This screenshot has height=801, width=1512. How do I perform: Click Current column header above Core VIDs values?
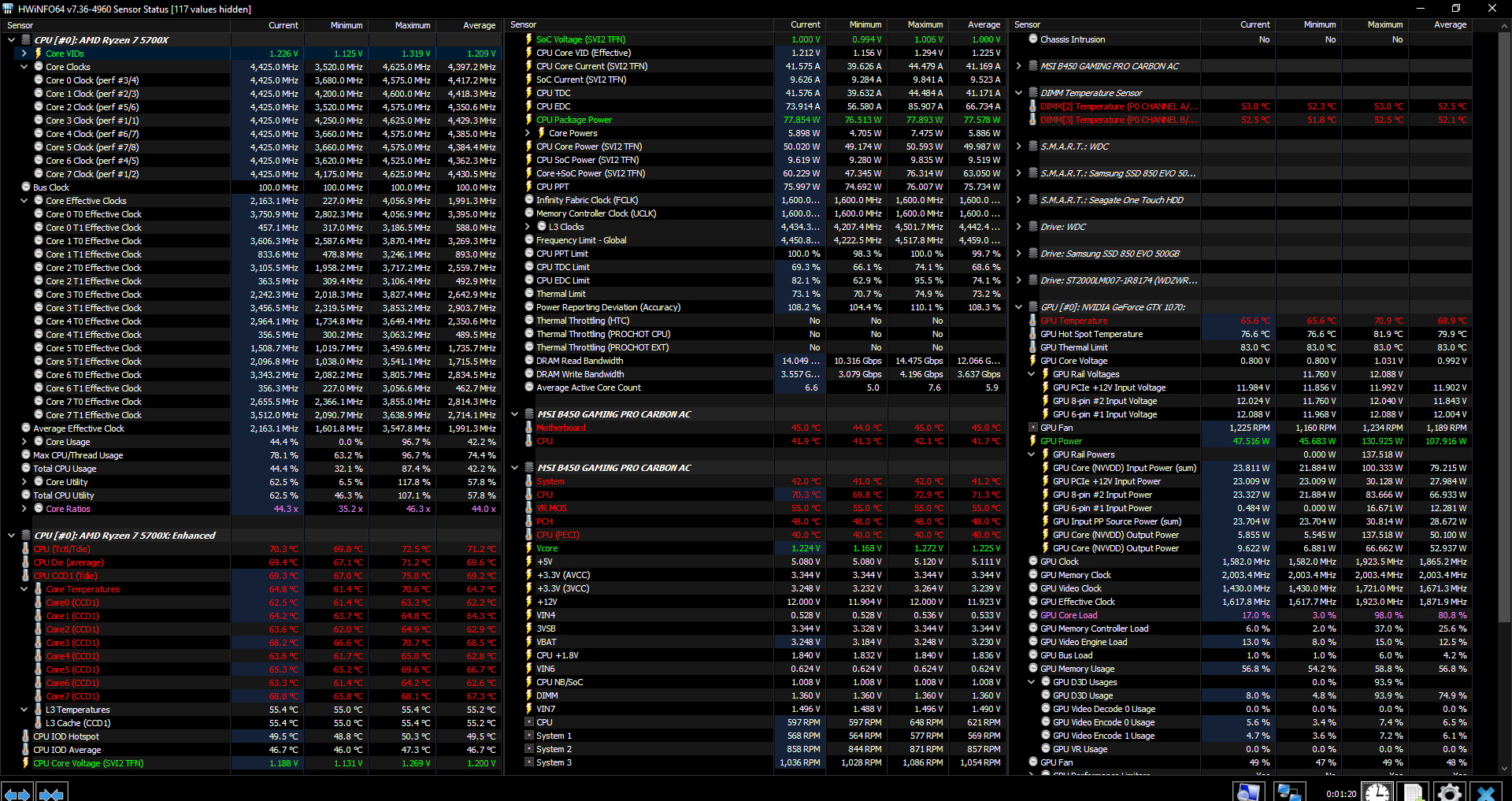[x=267, y=25]
